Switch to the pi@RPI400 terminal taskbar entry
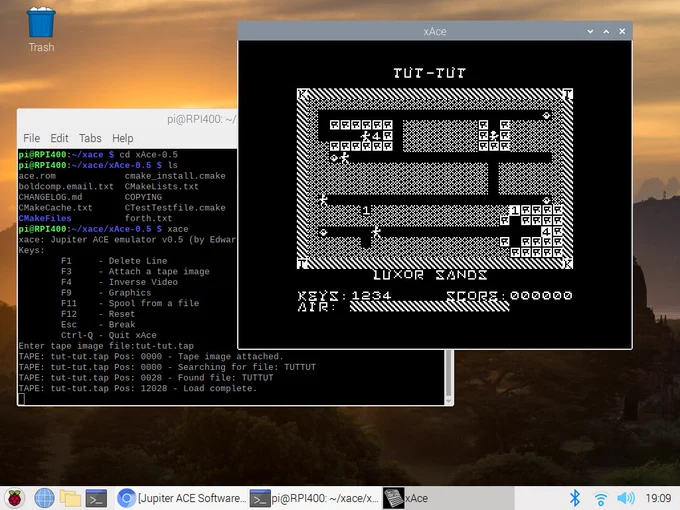Image resolution: width=680 pixels, height=510 pixels. click(314, 498)
